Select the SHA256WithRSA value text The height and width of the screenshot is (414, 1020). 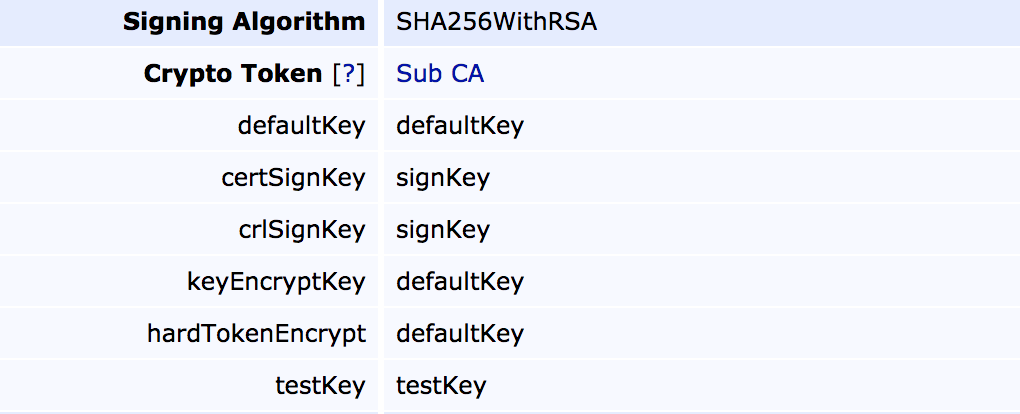(x=496, y=22)
